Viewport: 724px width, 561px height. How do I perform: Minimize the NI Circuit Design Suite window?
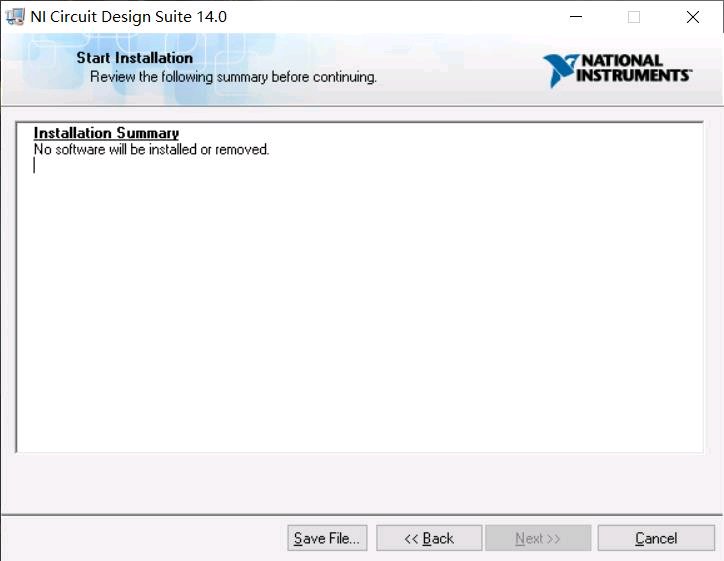coord(576,17)
